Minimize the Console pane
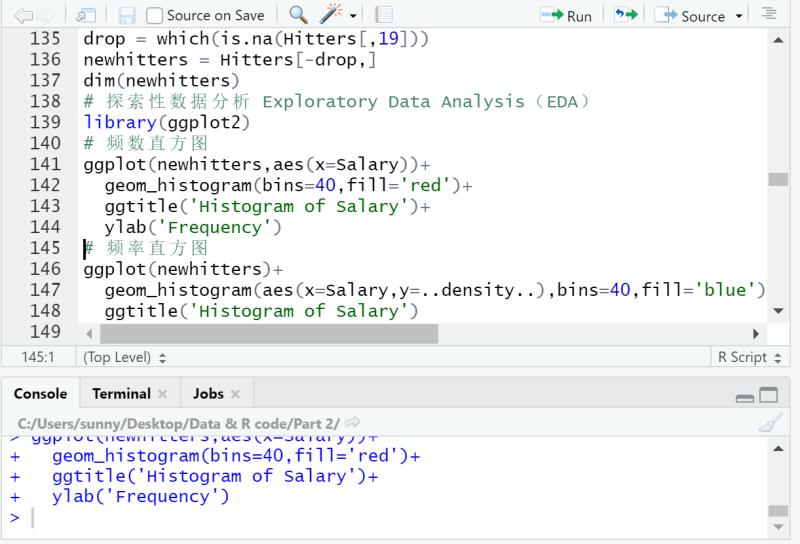The height and width of the screenshot is (544, 800). [745, 395]
